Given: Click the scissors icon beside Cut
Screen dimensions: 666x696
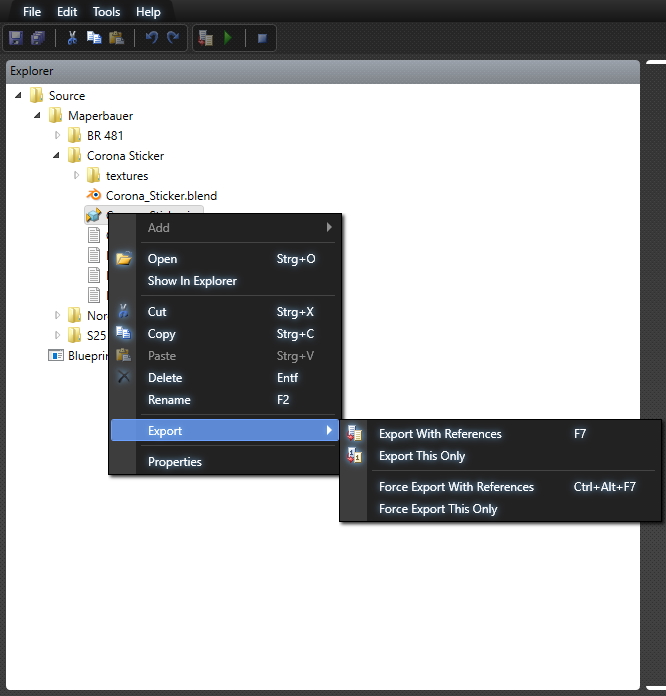Looking at the screenshot, I should 123,311.
